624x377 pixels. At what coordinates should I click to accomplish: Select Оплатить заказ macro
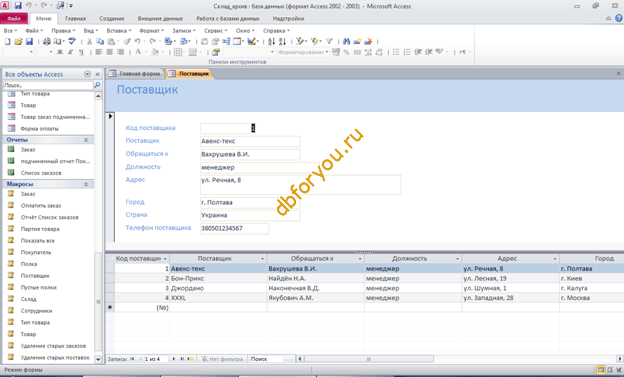41,206
